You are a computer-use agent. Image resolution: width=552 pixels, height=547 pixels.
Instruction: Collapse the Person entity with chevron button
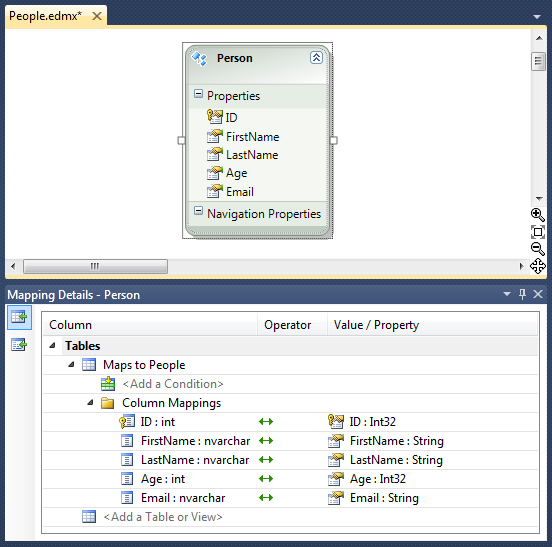(x=316, y=57)
